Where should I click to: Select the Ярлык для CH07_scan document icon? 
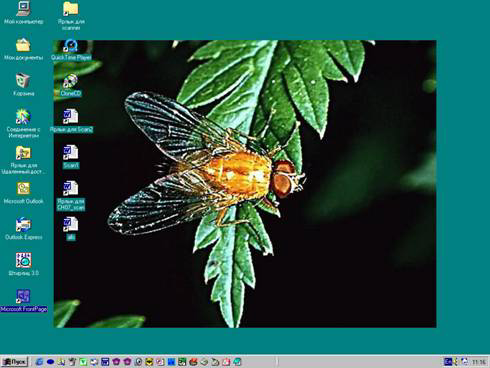click(71, 189)
